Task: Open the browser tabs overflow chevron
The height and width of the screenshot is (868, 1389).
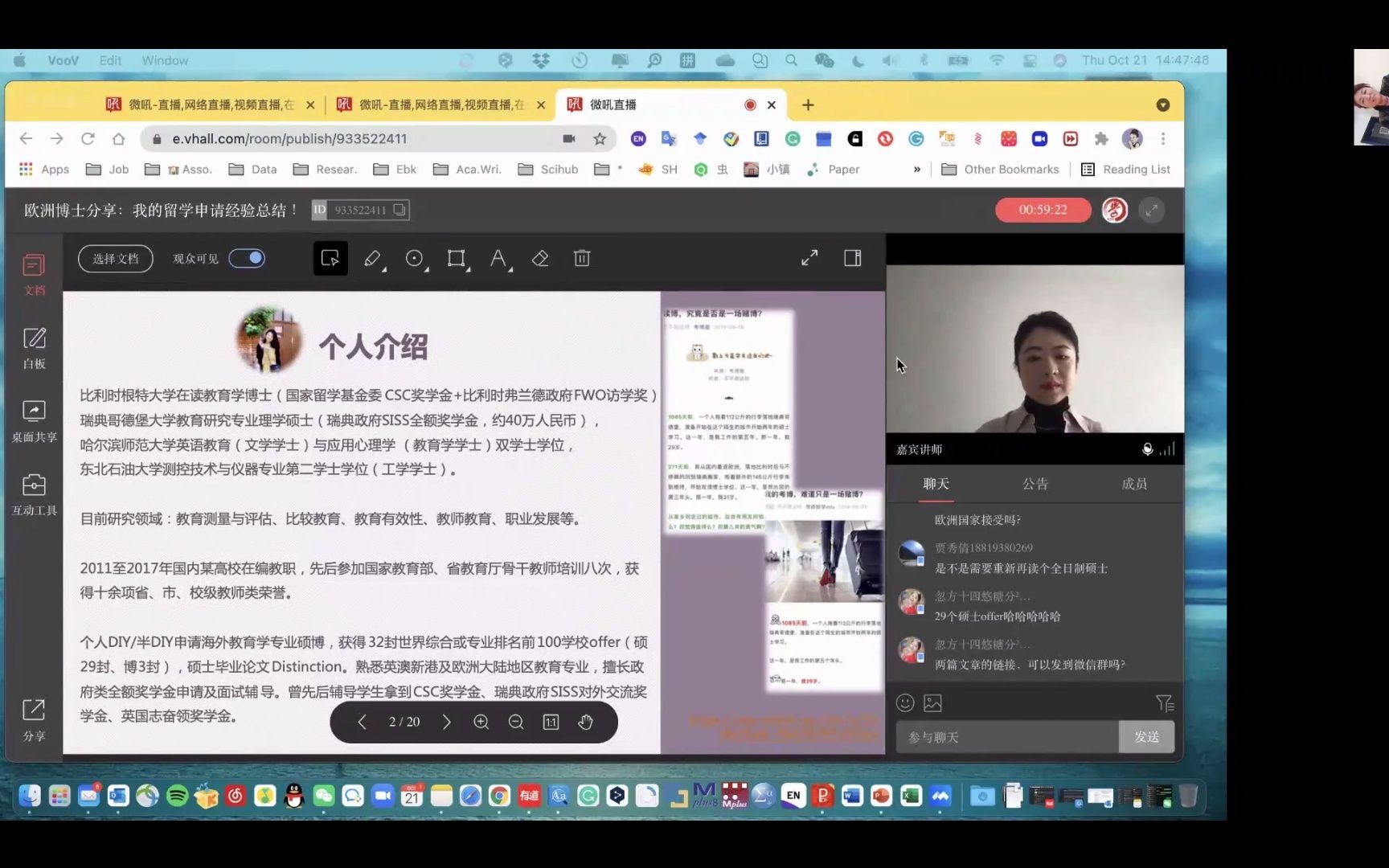Action: point(1163,104)
